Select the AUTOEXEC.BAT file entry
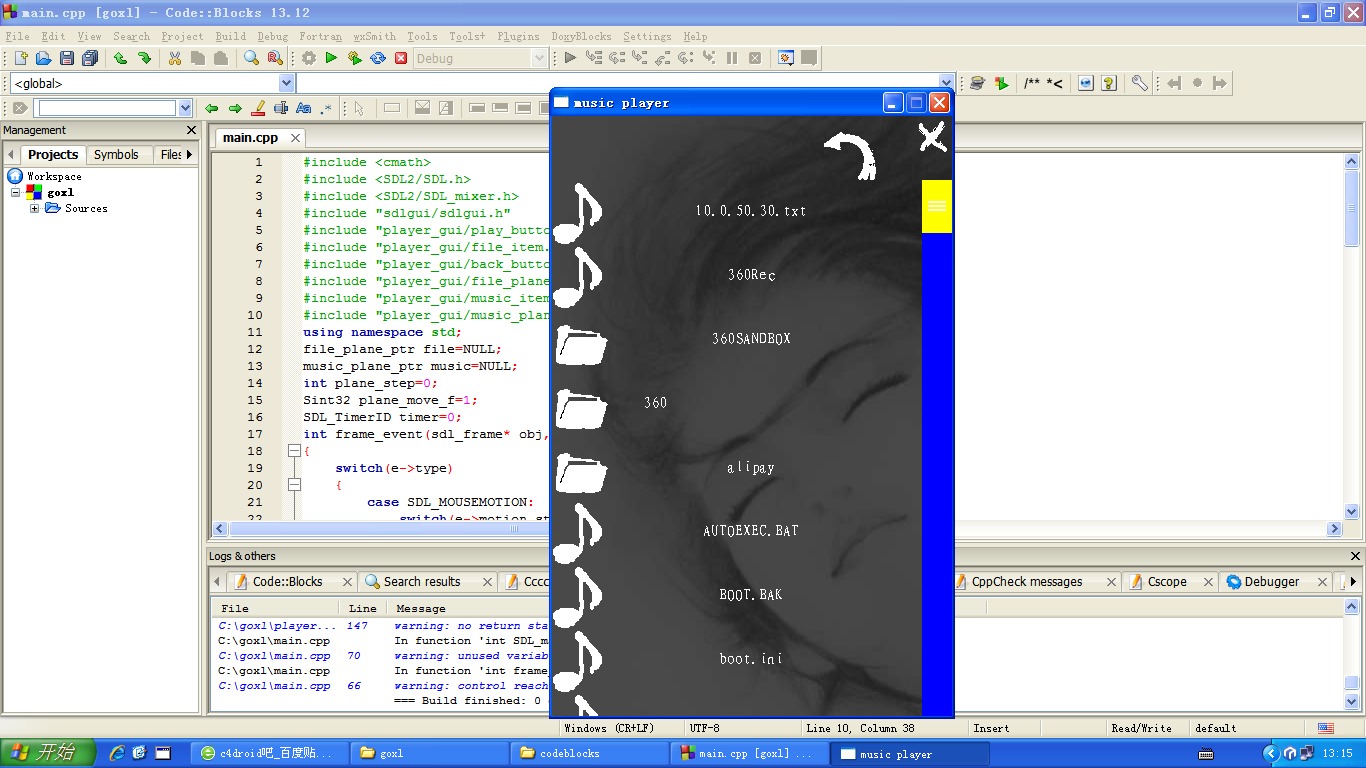Viewport: 1366px width, 768px height. 750,531
